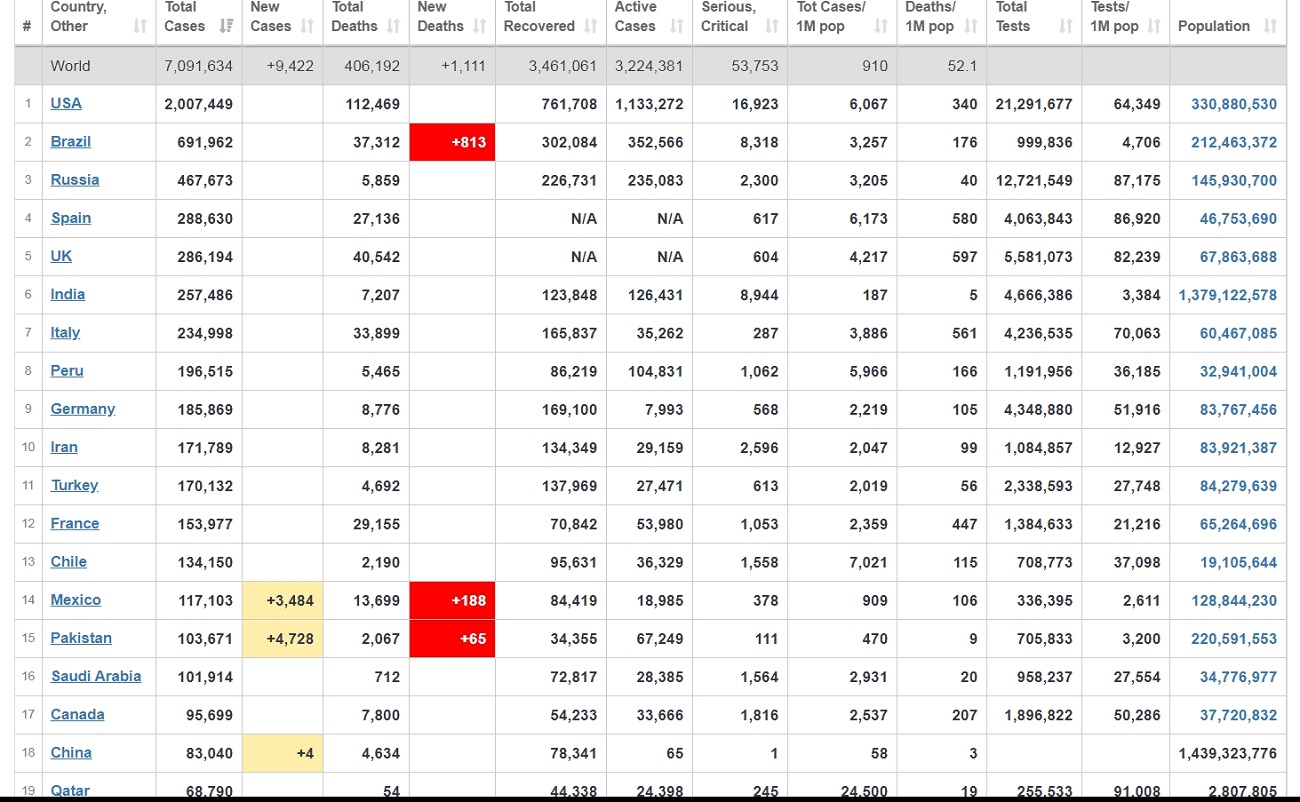Open Brazil population figure 212,463,372
1300x802 pixels.
[x=1234, y=142]
